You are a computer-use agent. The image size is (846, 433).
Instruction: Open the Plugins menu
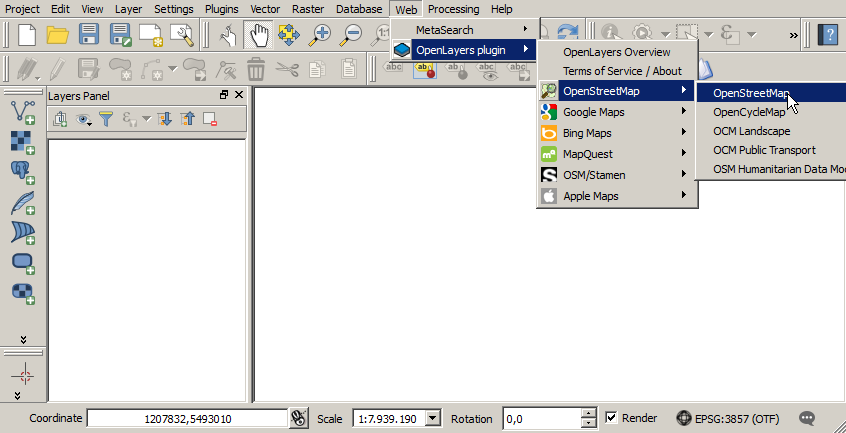pos(222,9)
